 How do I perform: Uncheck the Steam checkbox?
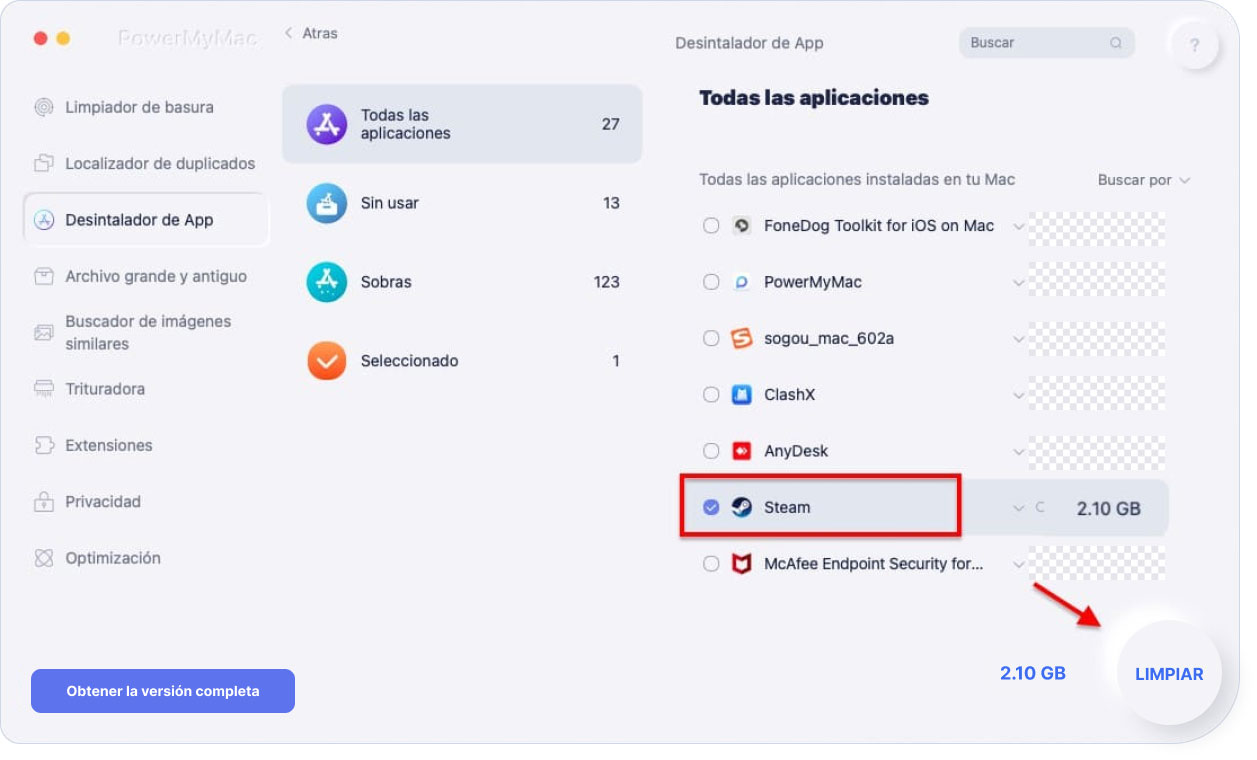pos(711,507)
